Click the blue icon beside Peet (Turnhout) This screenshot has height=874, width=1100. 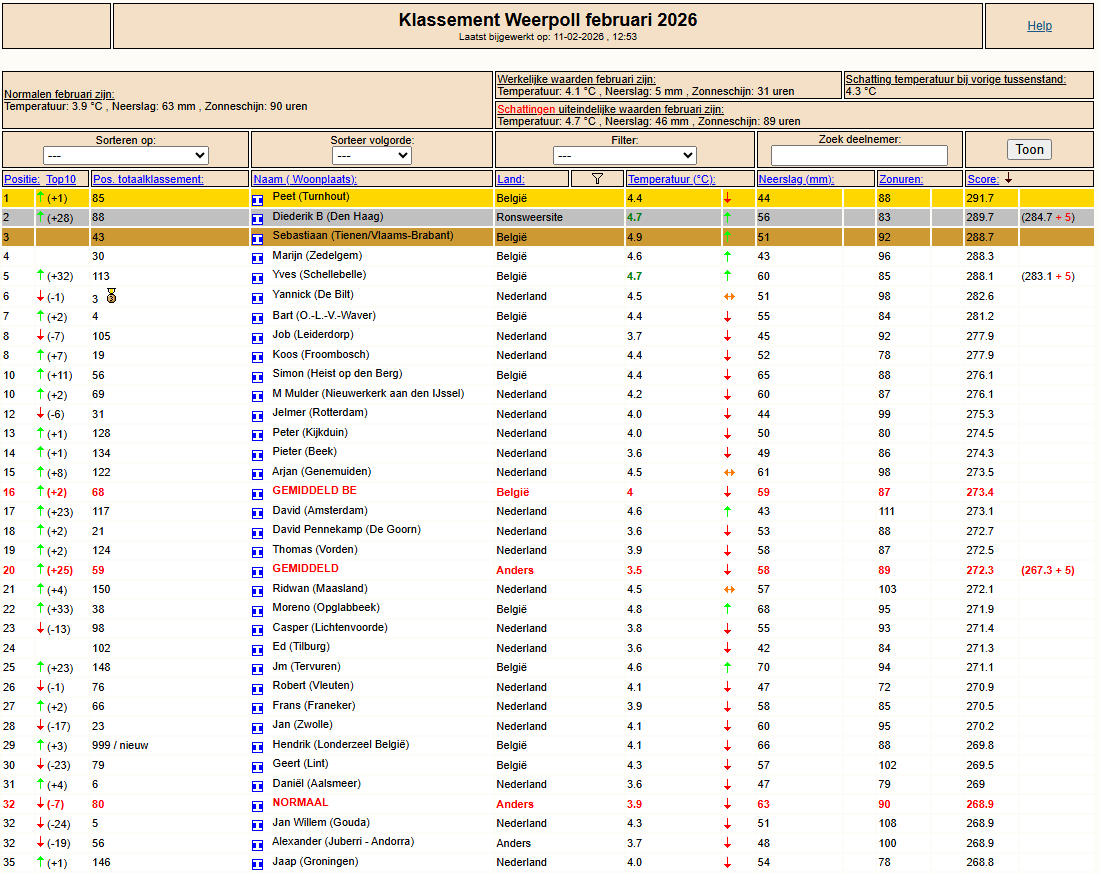(x=257, y=199)
